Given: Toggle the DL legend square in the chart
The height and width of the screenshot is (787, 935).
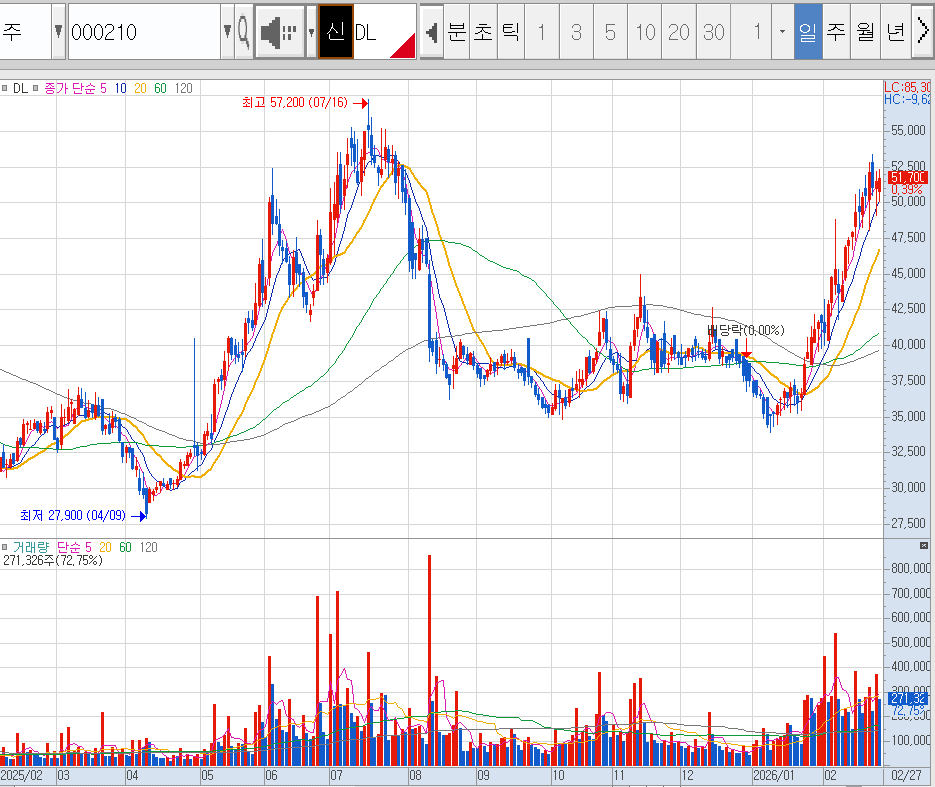Looking at the screenshot, I should pos(4,88).
